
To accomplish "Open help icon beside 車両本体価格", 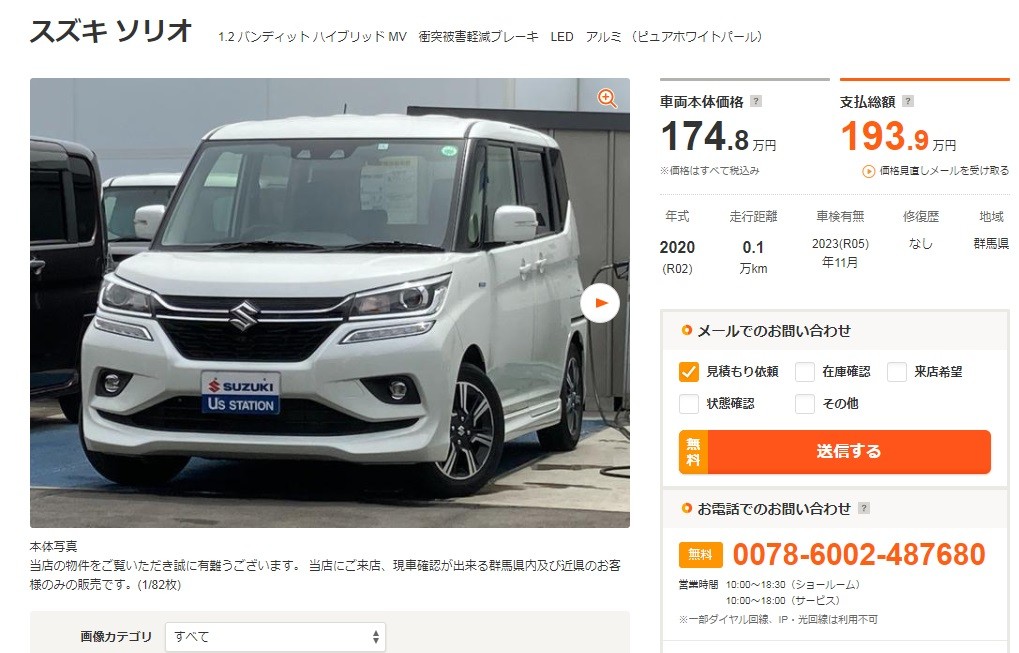I will (756, 101).
